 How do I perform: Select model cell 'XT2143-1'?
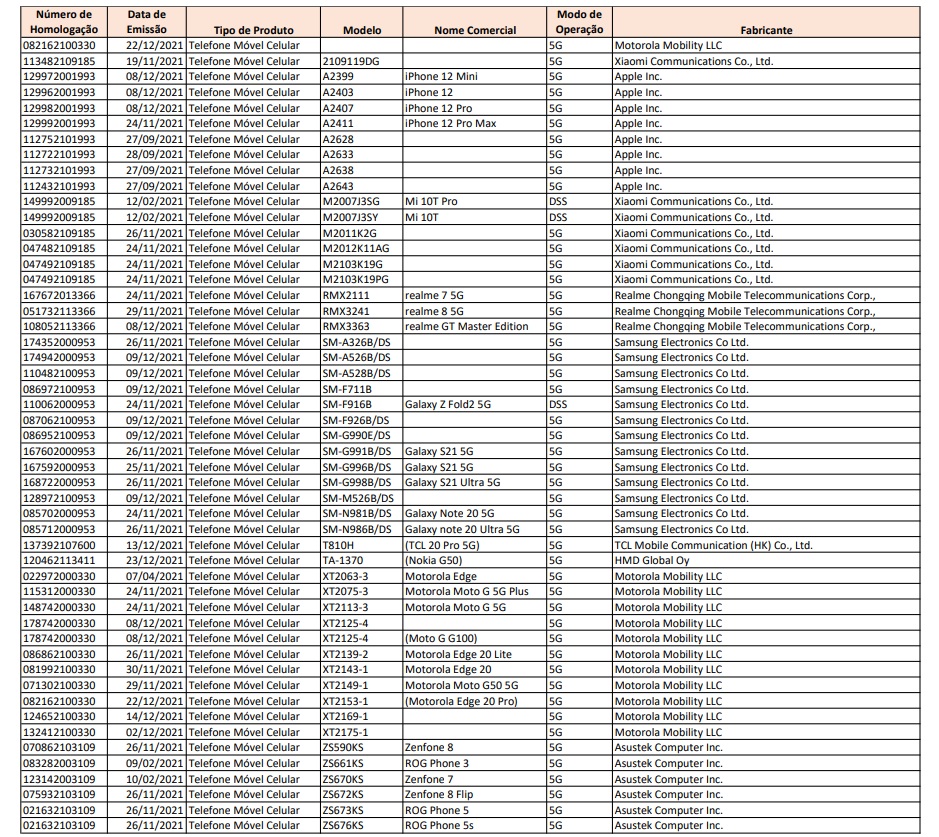(362, 670)
